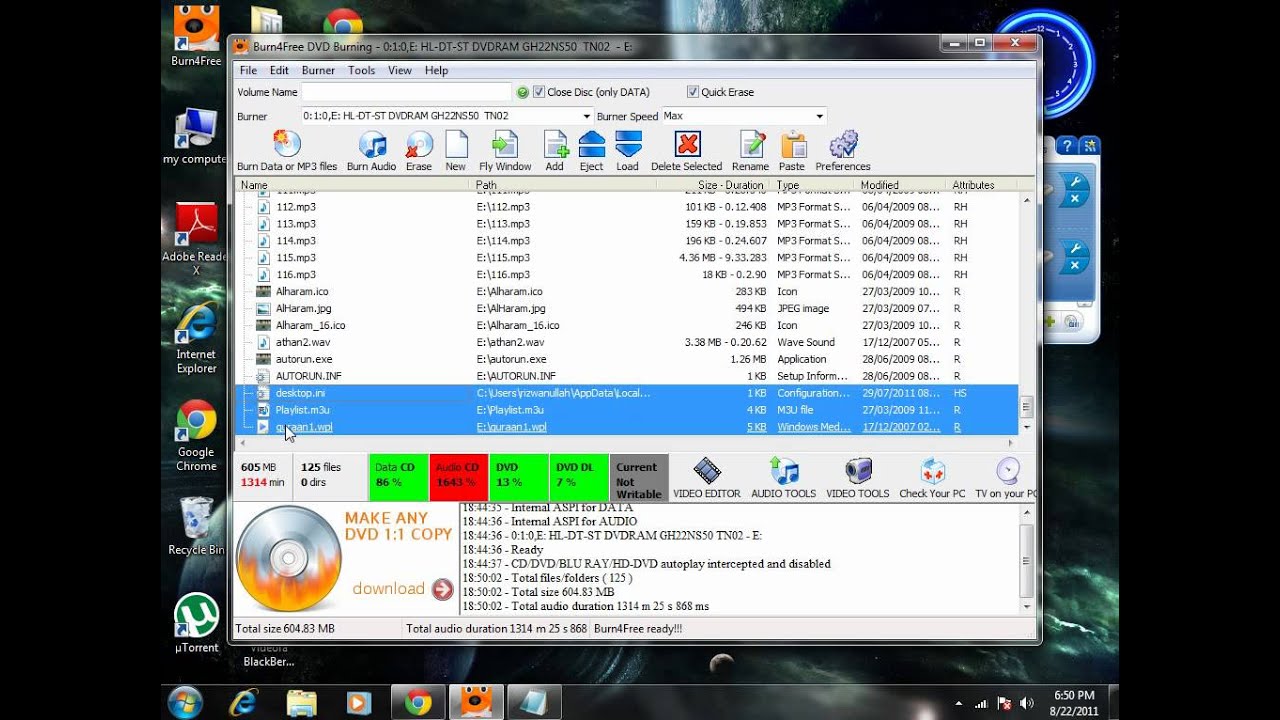This screenshot has width=1280, height=720.
Task: Open AUDIO TOOLS icon
Action: tap(784, 478)
